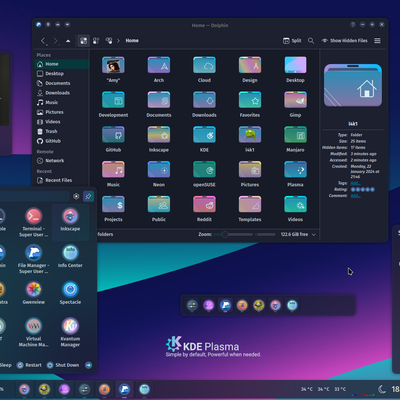The height and width of the screenshot is (400, 400).
Task: Select Documents in Places panel
Action: click(62, 83)
